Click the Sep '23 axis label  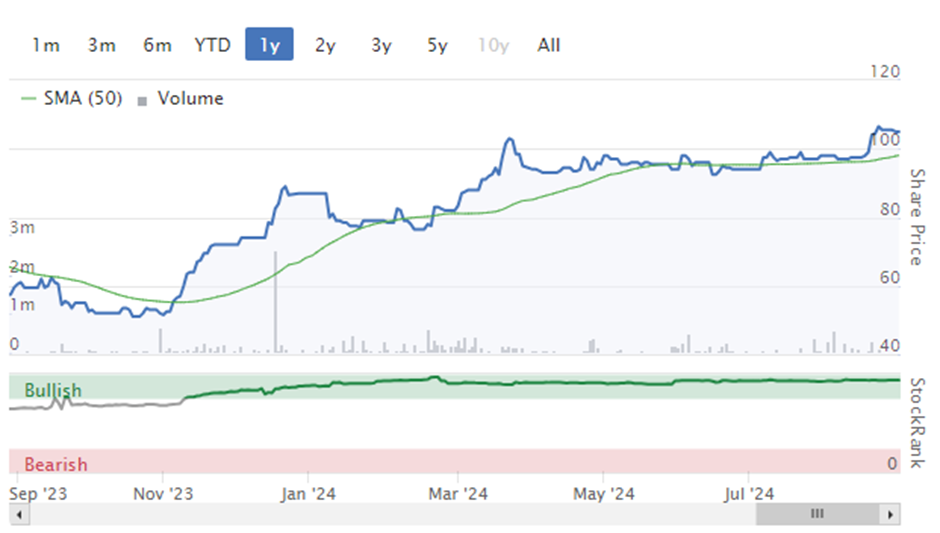[x=38, y=494]
